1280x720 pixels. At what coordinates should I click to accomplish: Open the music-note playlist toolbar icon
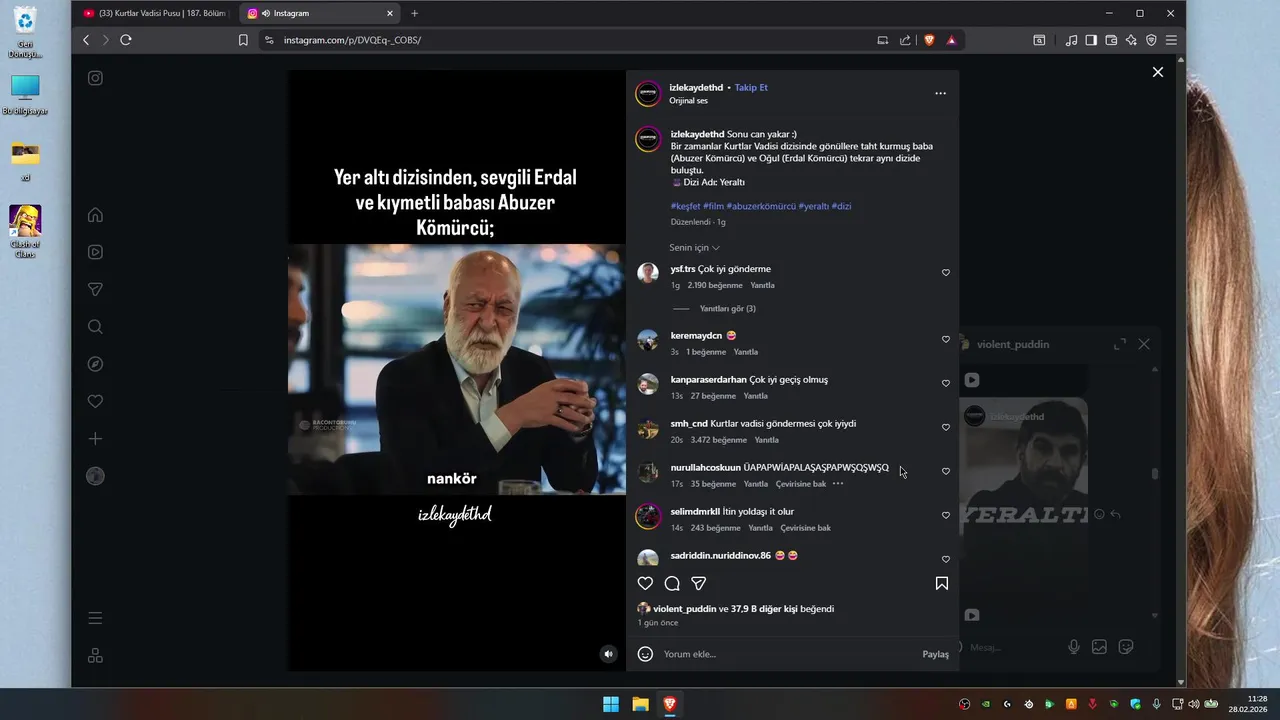click(x=1071, y=40)
